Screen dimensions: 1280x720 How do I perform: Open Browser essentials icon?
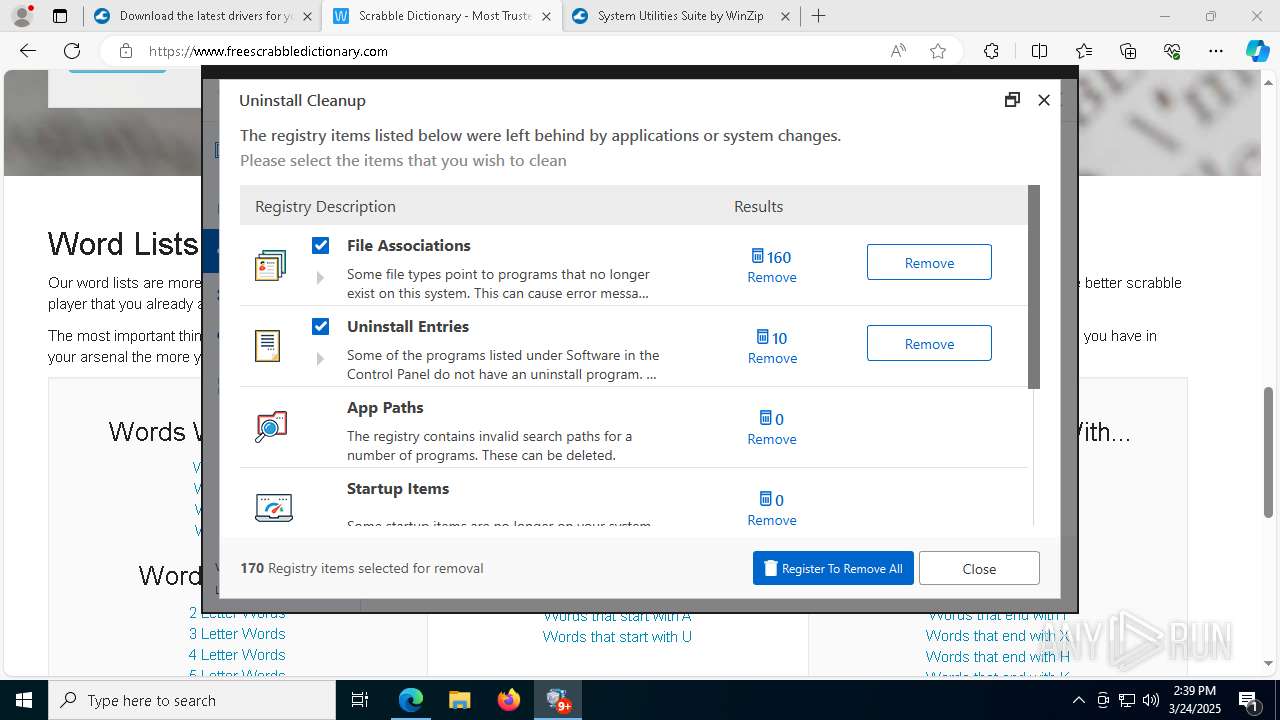[1172, 51]
